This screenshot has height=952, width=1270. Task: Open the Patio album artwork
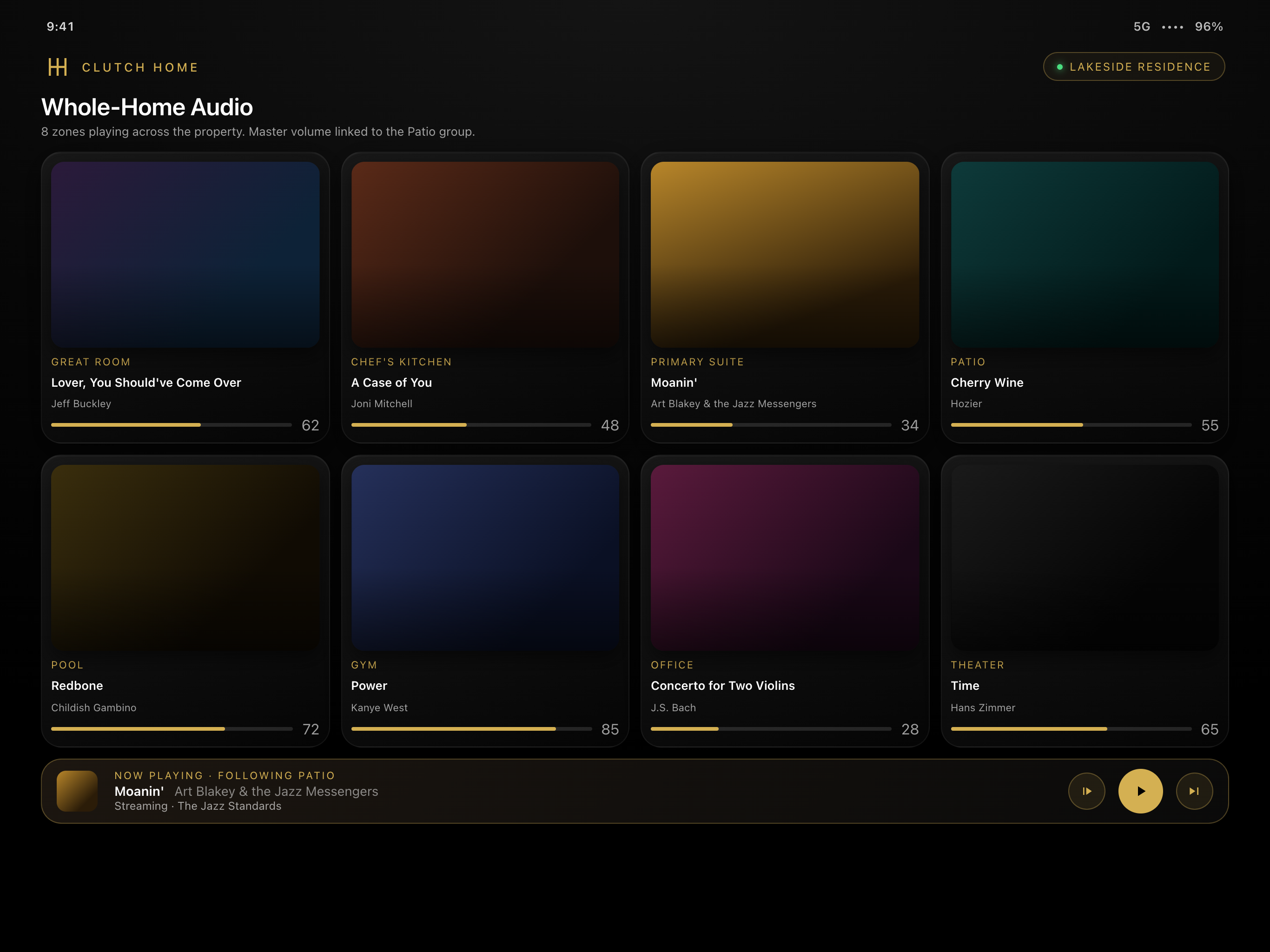[x=1085, y=254]
